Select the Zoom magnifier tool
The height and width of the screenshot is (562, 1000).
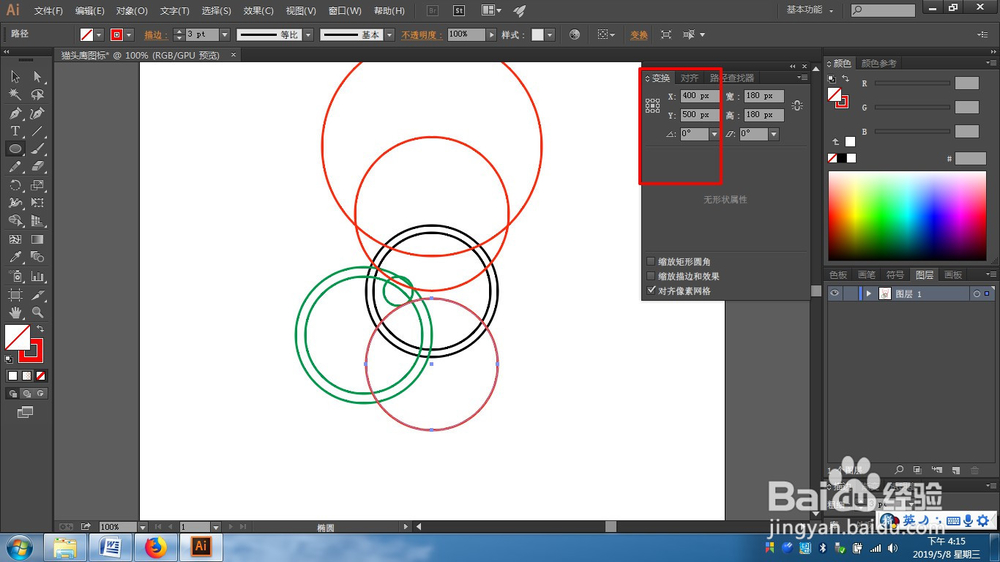[37, 313]
